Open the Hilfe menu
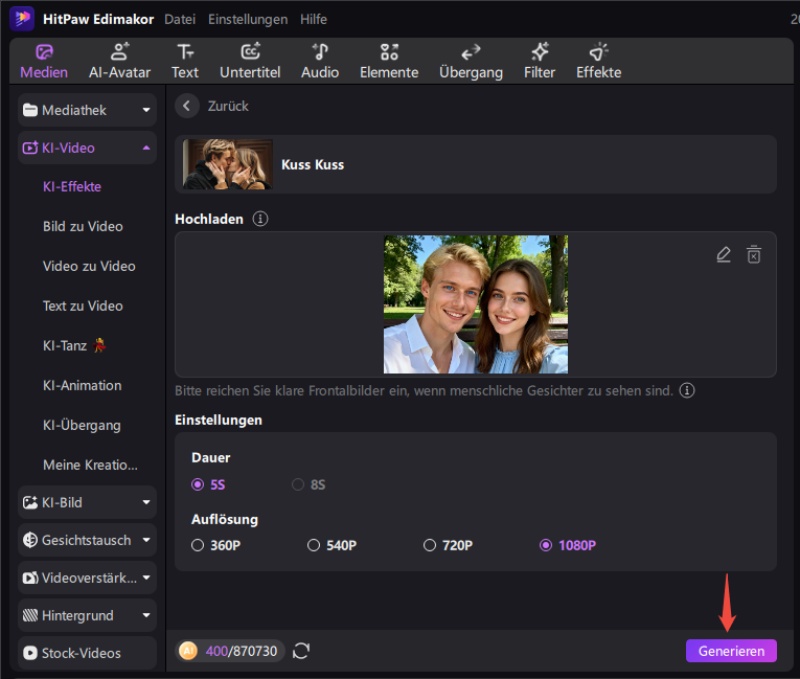The height and width of the screenshot is (679, 800). tap(313, 19)
